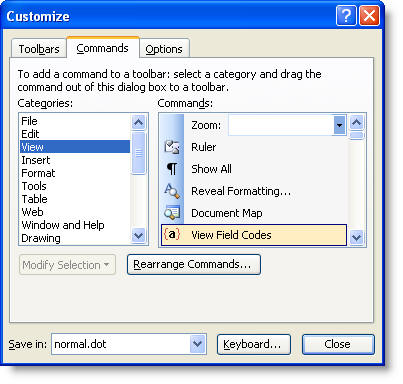Viewport: 403px width, 384px height.
Task: Switch to the Options tab
Action: pos(164,49)
